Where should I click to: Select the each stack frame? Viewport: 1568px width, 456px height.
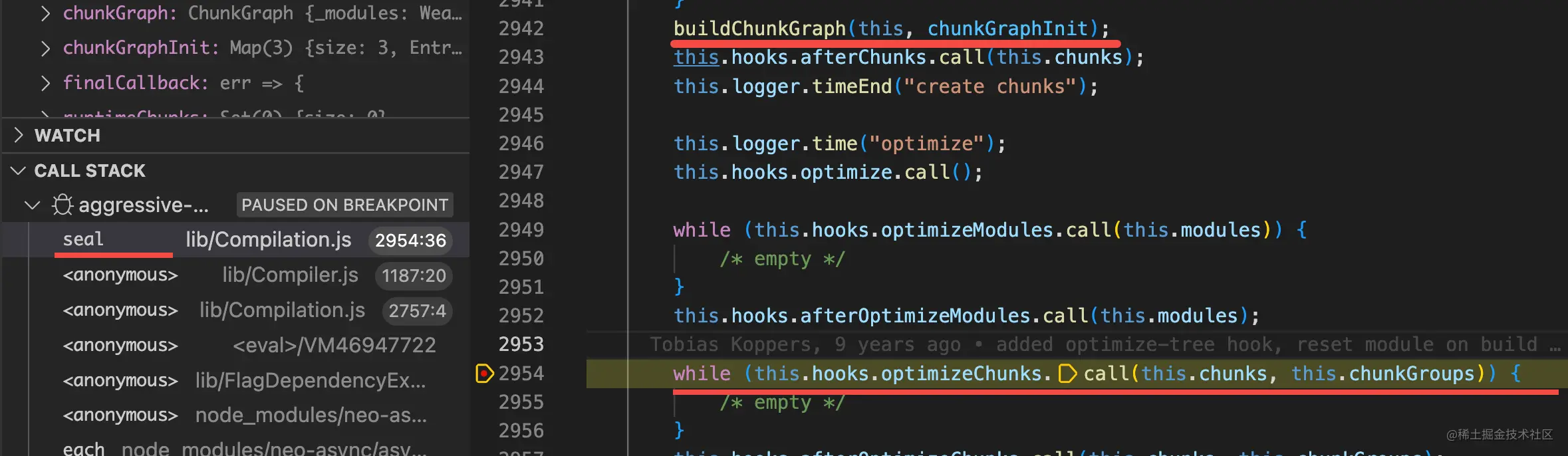coord(236,448)
